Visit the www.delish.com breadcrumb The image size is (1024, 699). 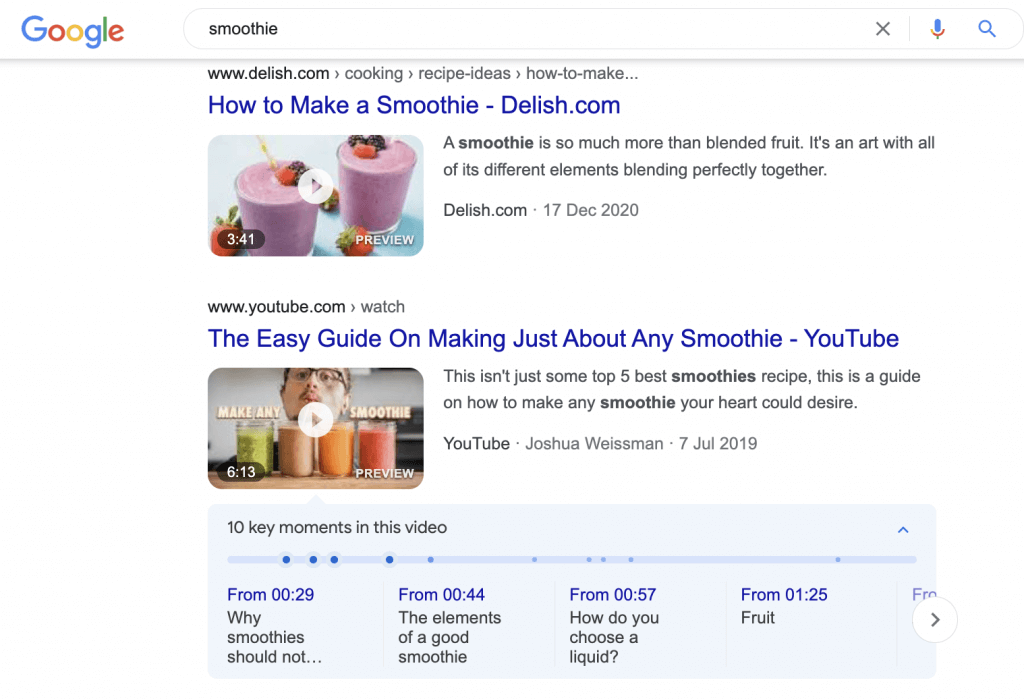pos(266,73)
